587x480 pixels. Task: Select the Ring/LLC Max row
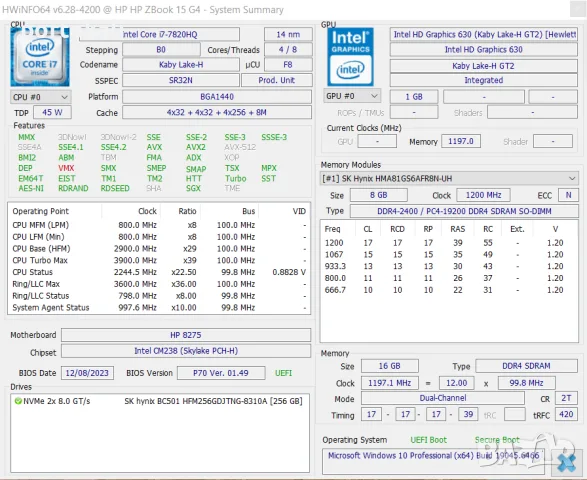click(159, 284)
